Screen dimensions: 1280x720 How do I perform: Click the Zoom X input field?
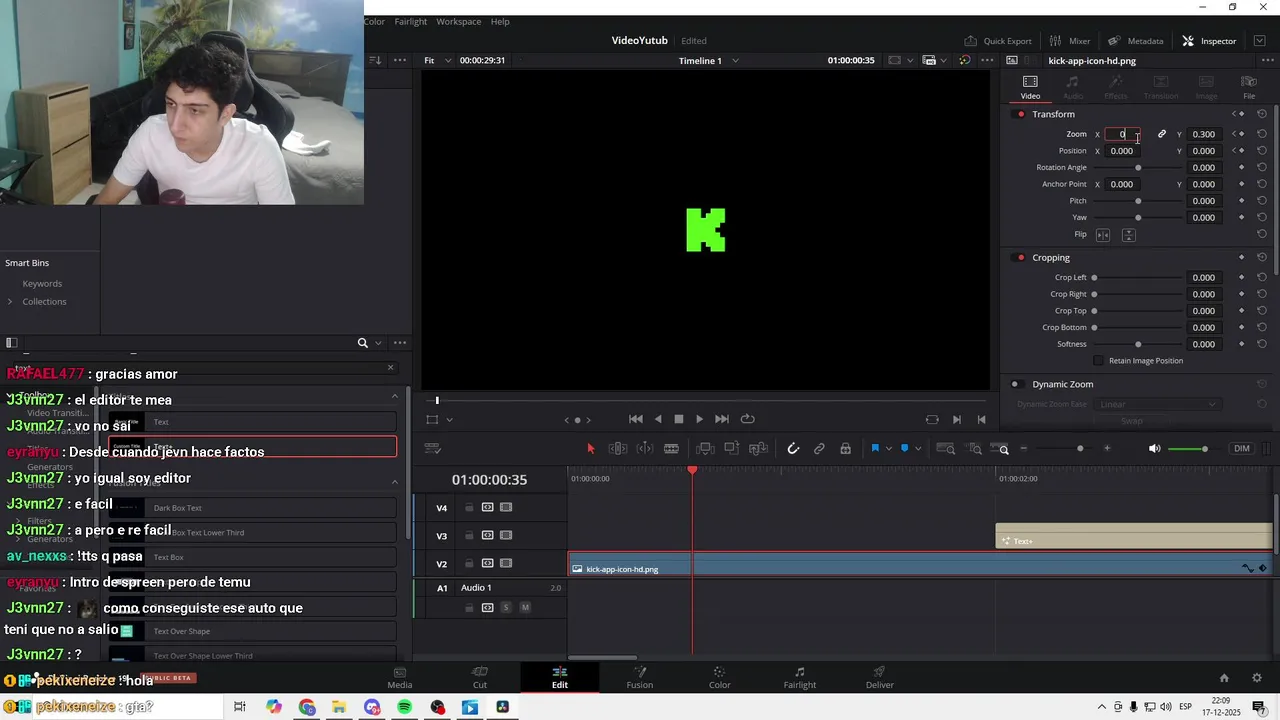[x=1122, y=134]
